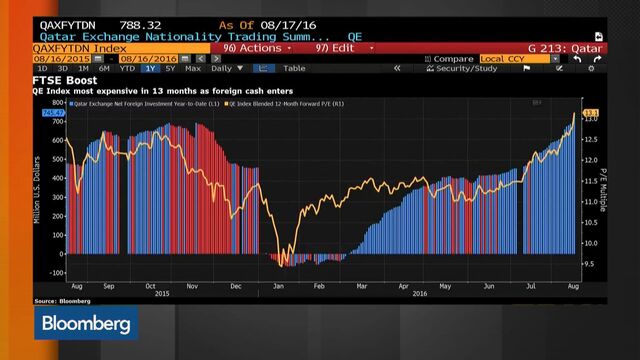Toggle the Compare checkbox

click(427, 59)
